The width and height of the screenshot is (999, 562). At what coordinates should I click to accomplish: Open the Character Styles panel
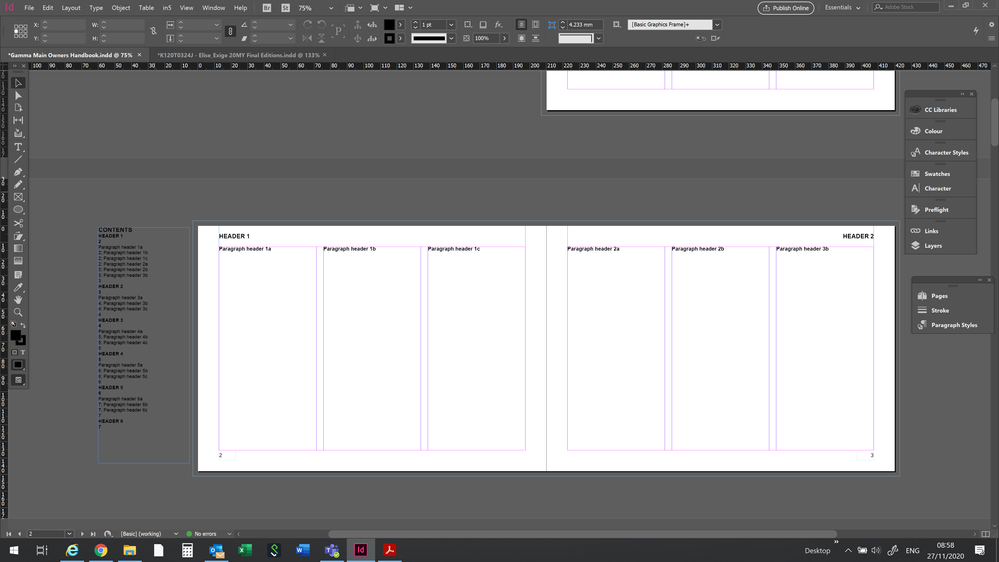click(946, 152)
